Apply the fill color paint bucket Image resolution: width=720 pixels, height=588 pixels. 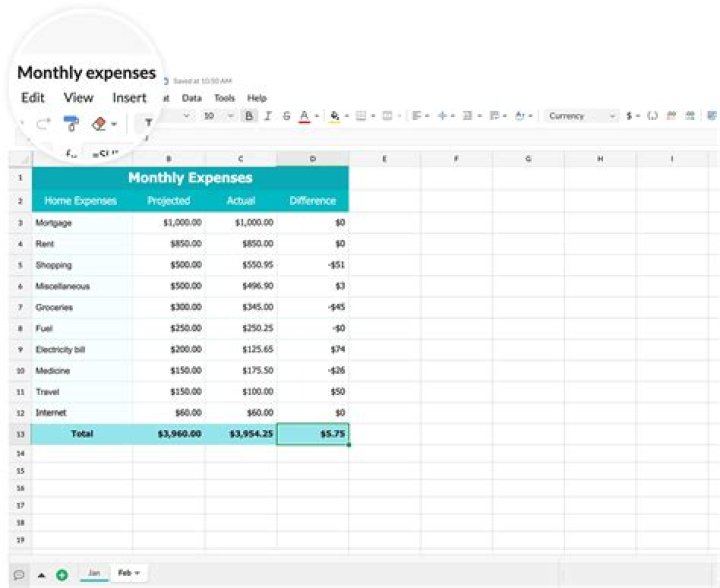[335, 116]
